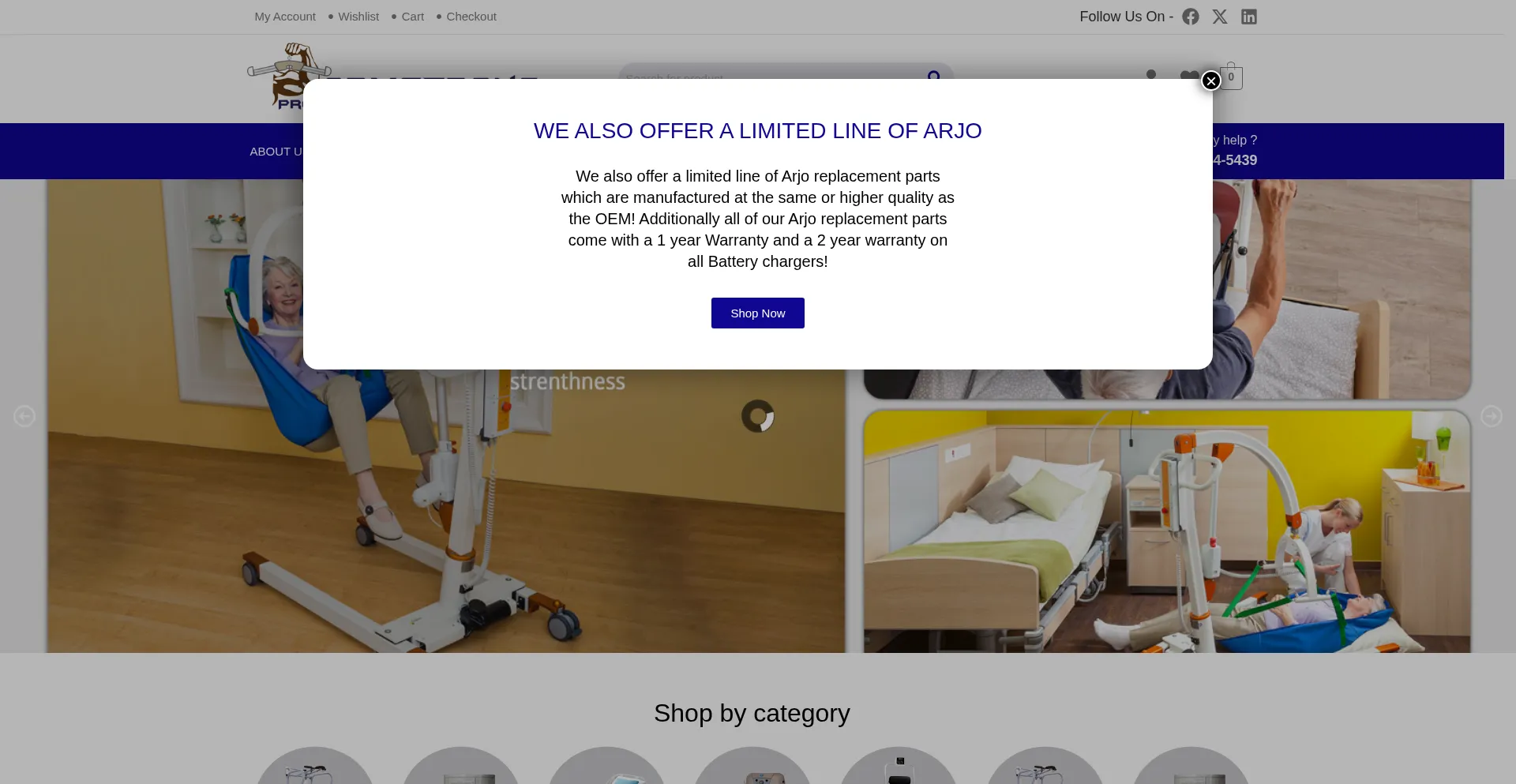Open the X (Twitter) icon
This screenshot has height=784, width=1516.
(1219, 17)
